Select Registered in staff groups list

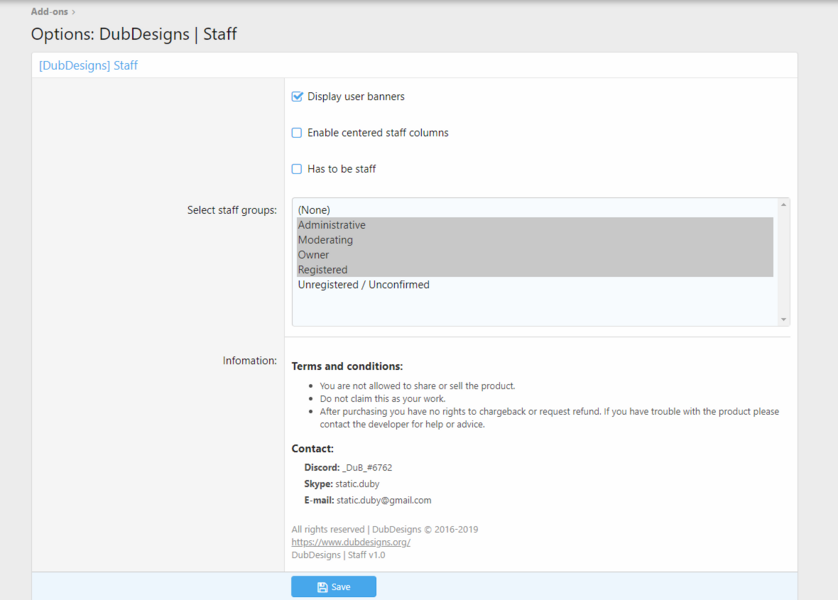tap(535, 270)
